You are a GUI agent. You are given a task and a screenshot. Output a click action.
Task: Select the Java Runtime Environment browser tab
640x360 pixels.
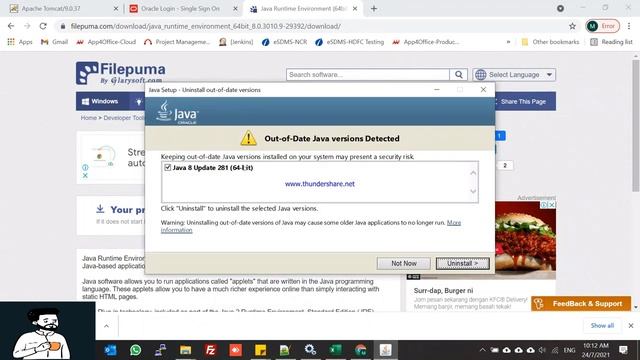[302, 9]
